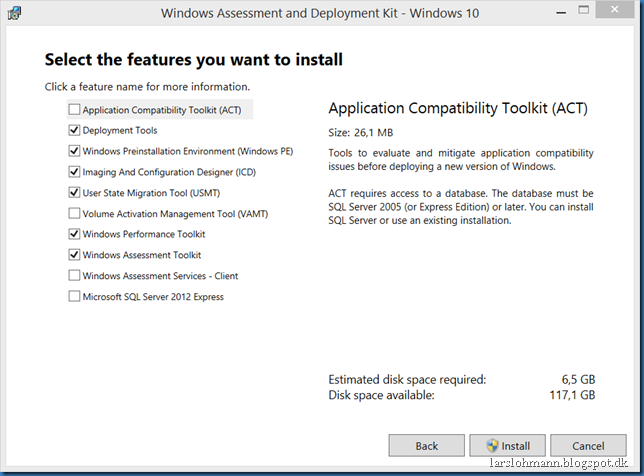Select the Deployment Tools feature name

pyautogui.click(x=120, y=131)
